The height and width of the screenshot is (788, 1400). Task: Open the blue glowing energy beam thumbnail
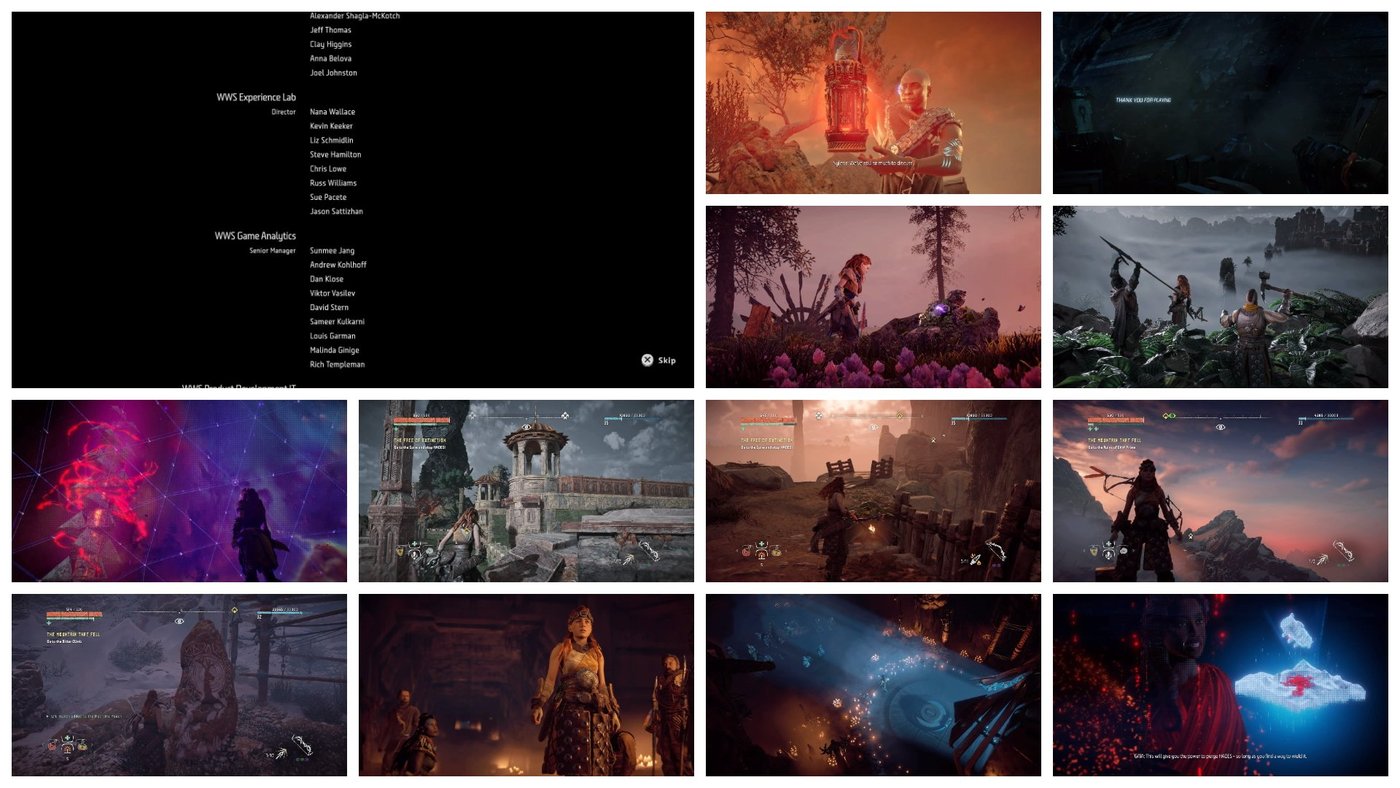pos(873,685)
